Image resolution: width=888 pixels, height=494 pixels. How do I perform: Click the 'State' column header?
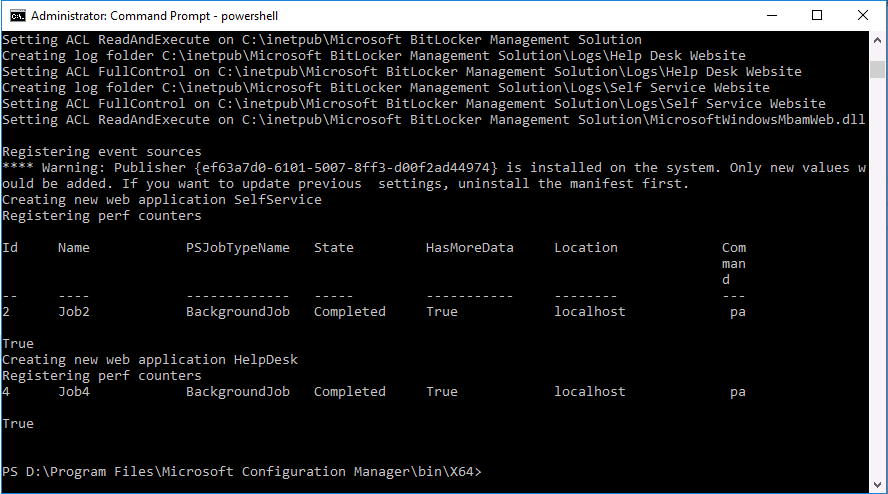(334, 248)
